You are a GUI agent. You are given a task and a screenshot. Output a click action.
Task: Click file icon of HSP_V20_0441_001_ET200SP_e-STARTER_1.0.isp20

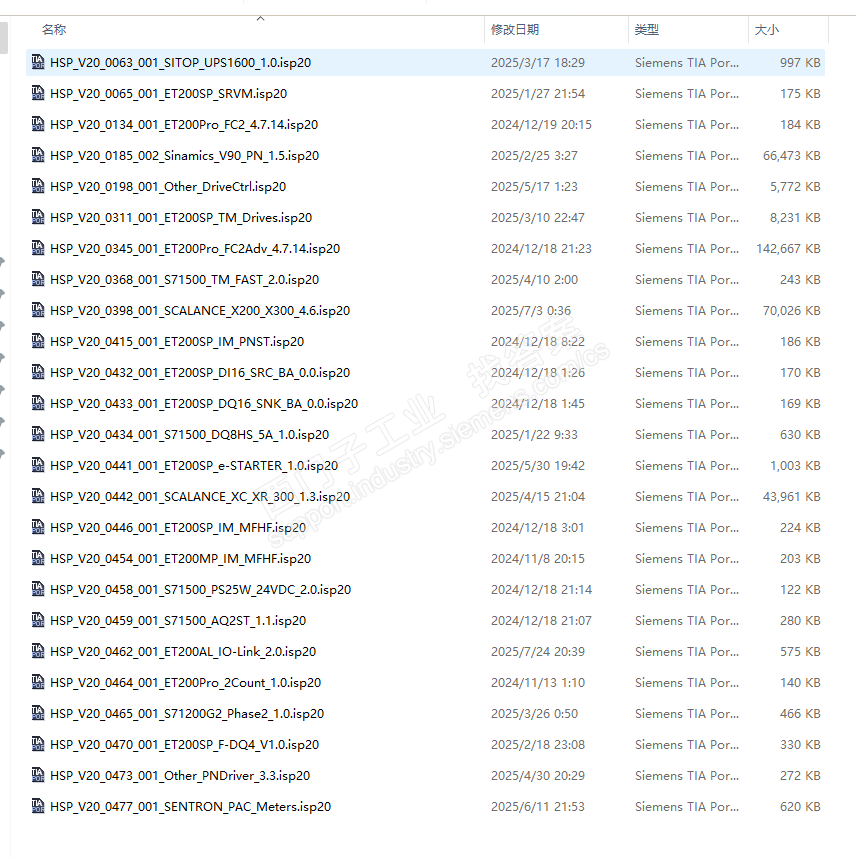(x=38, y=465)
